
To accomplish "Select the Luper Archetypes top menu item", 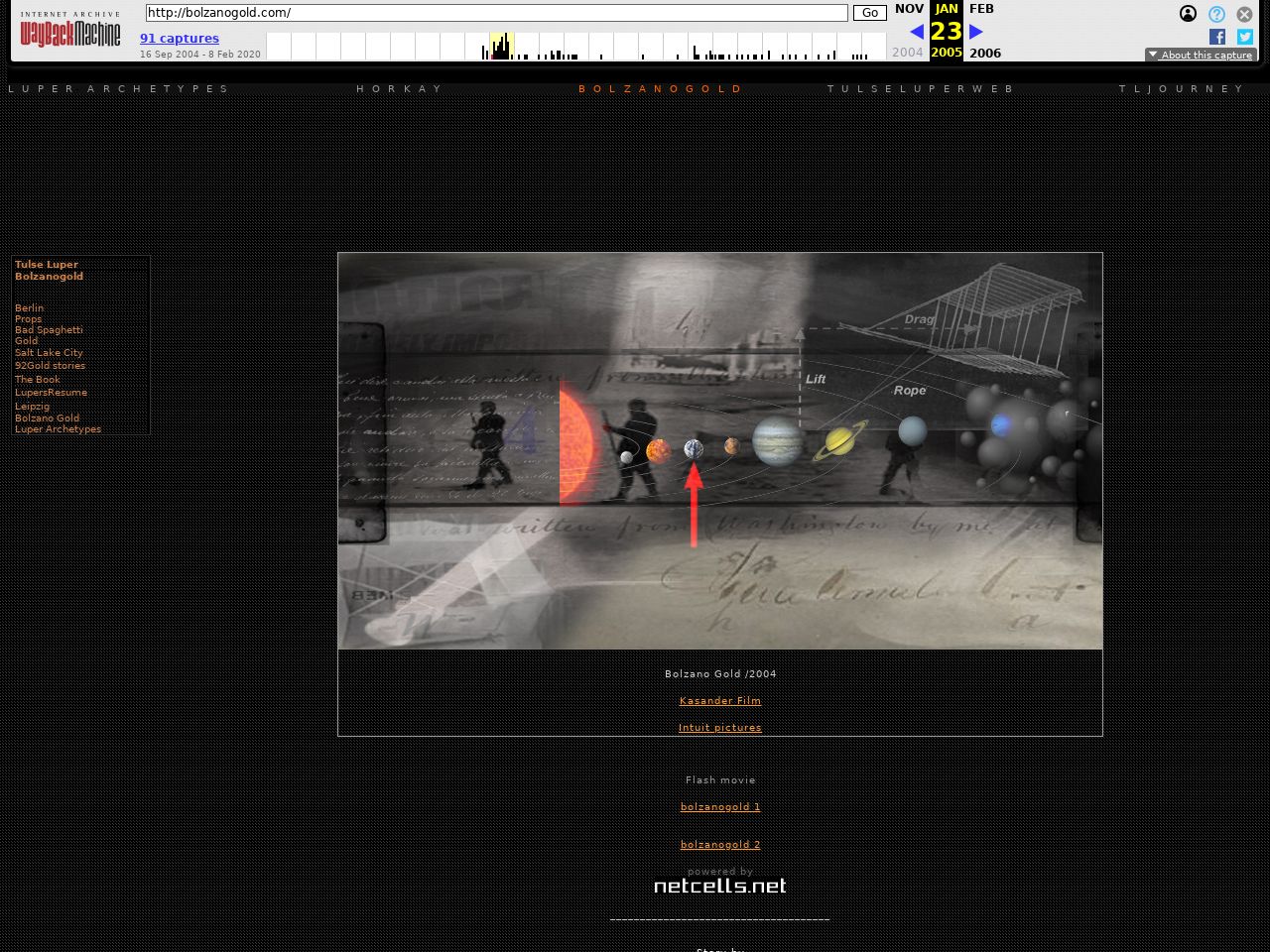I will [x=118, y=89].
